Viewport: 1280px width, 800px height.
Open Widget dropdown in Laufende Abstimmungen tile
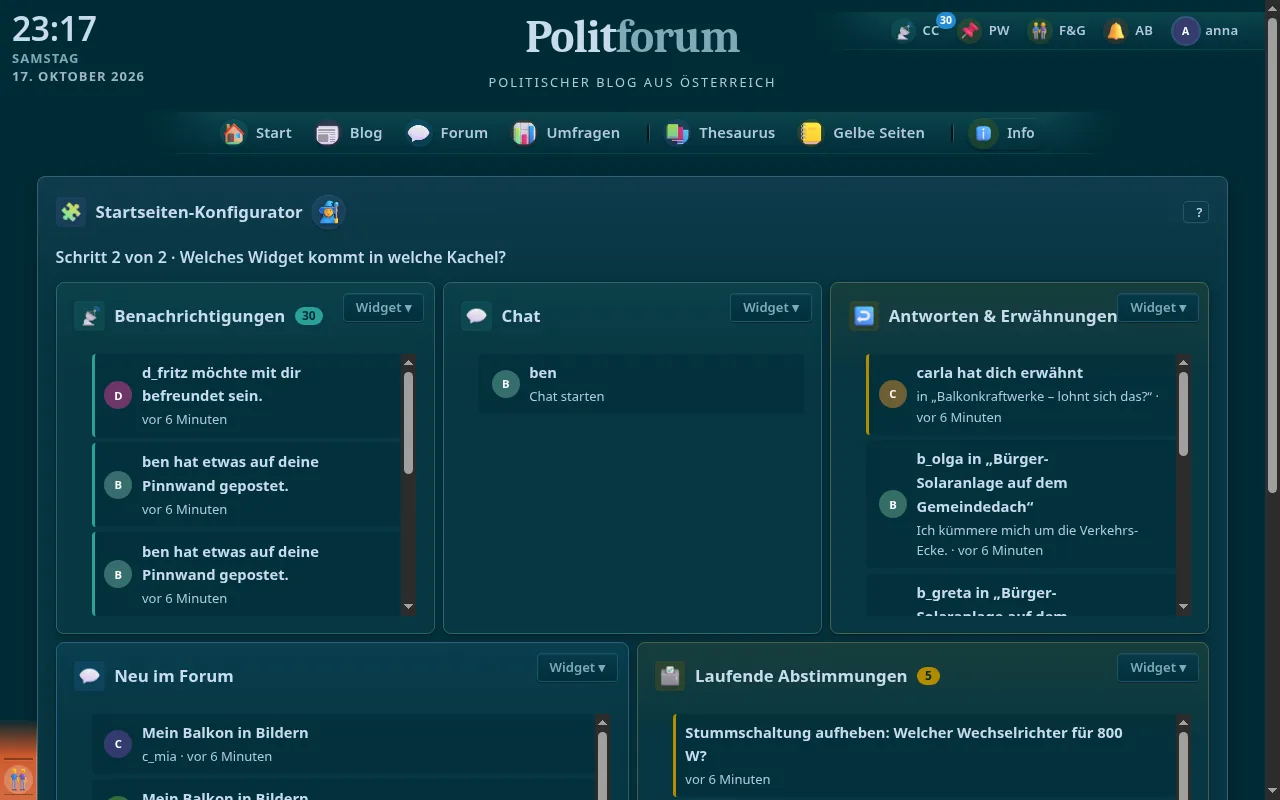1157,668
